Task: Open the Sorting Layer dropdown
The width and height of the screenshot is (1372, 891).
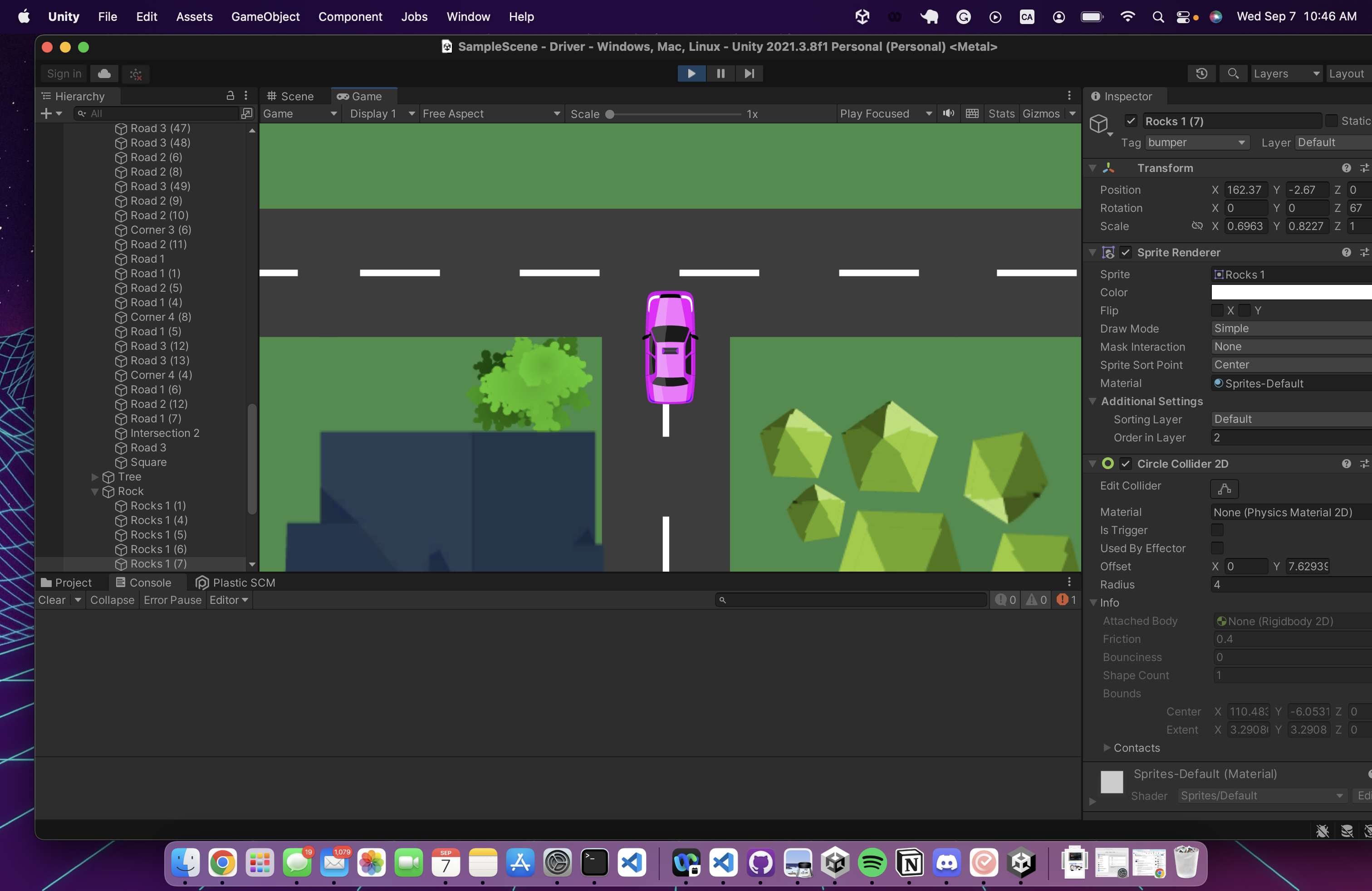Action: [1290, 419]
